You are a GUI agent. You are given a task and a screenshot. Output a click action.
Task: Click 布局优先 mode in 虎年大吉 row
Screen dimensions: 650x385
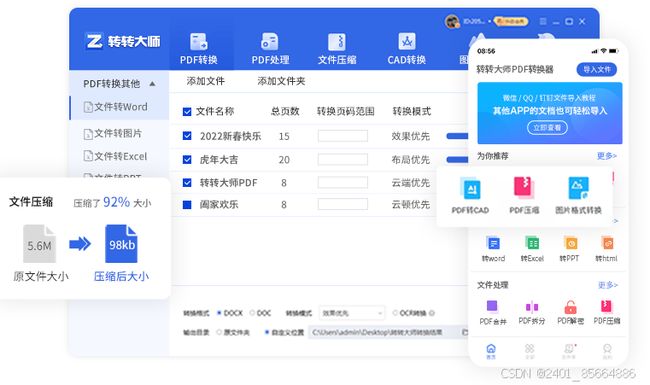[411, 160]
